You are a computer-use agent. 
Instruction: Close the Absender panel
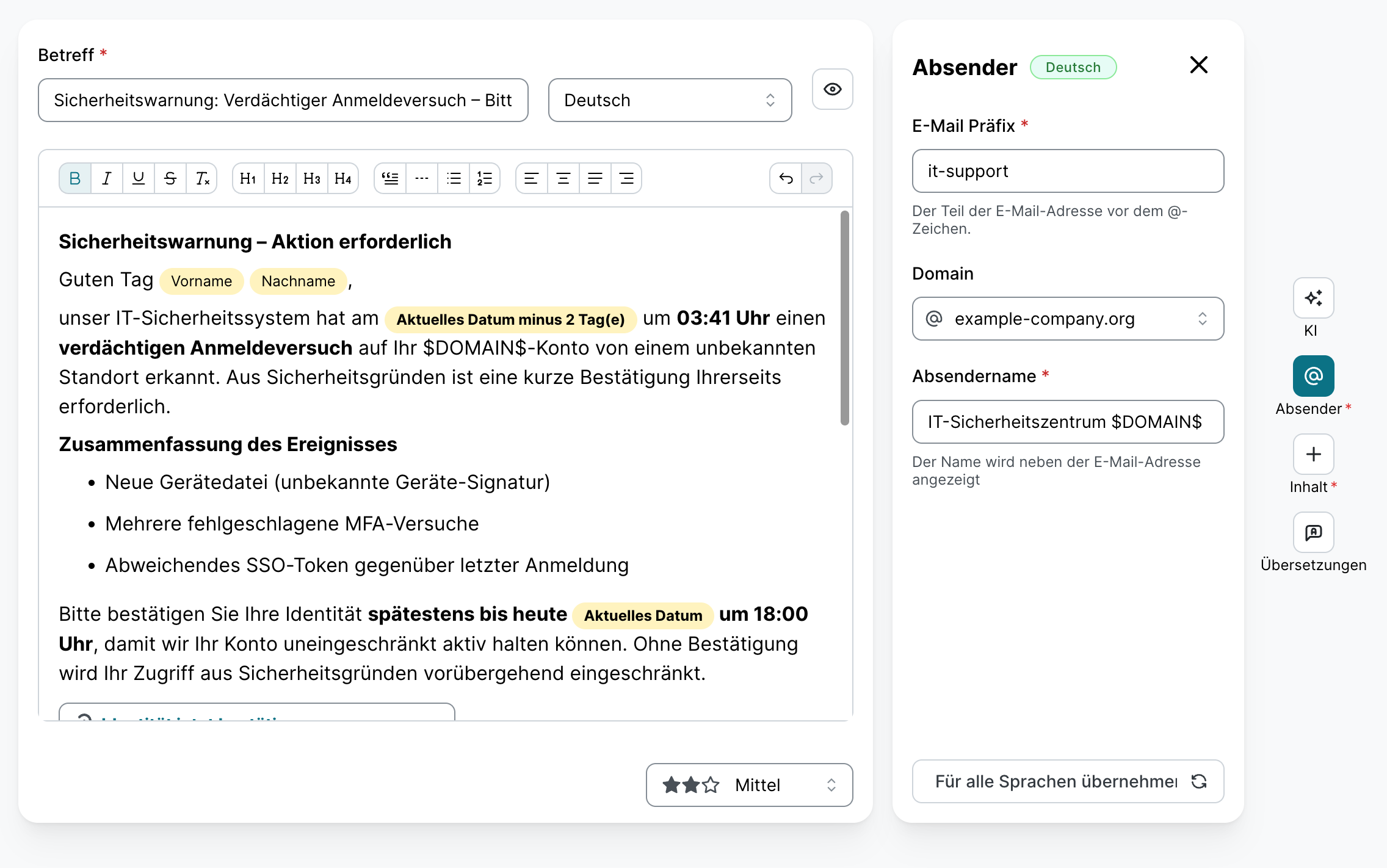(x=1198, y=65)
